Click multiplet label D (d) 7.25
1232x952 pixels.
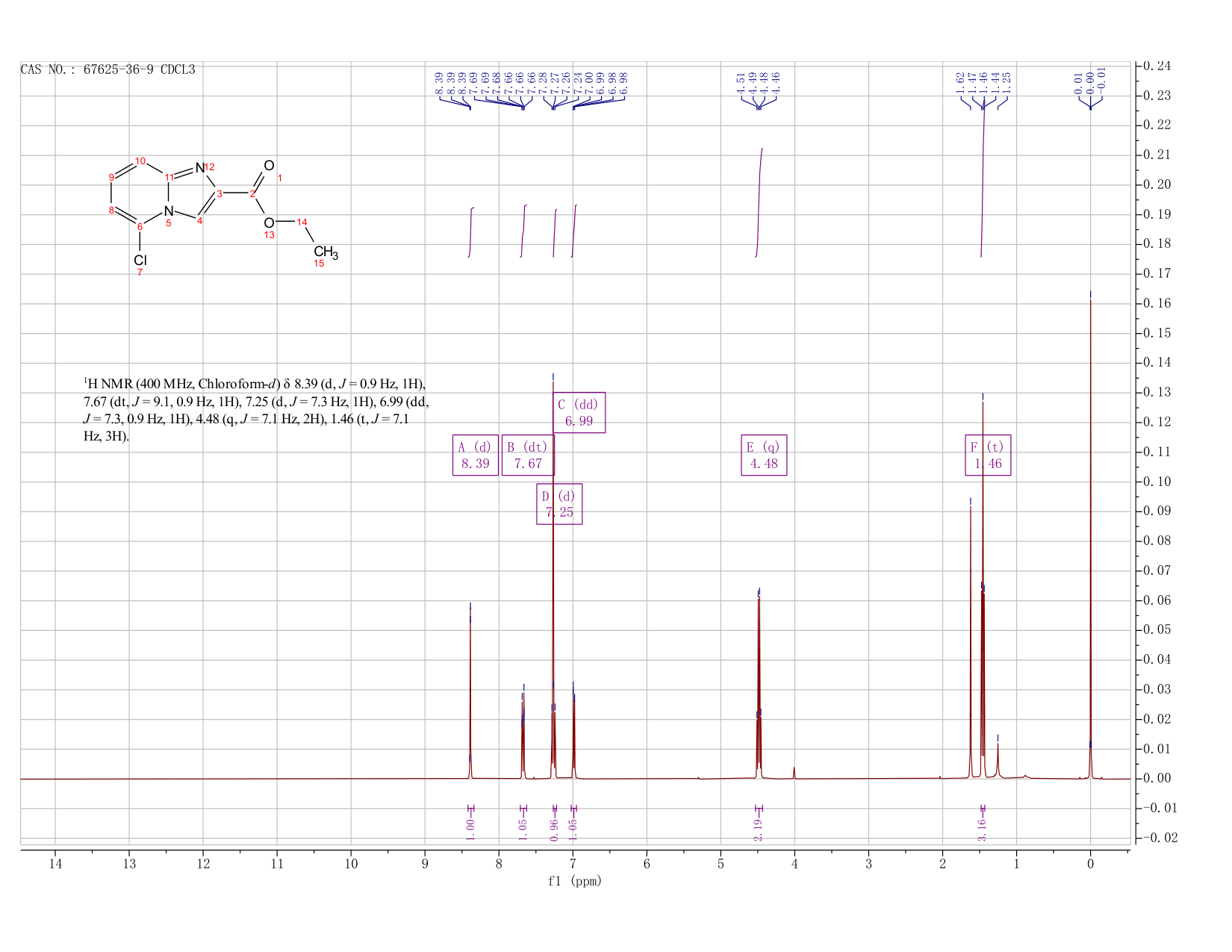pyautogui.click(x=559, y=504)
